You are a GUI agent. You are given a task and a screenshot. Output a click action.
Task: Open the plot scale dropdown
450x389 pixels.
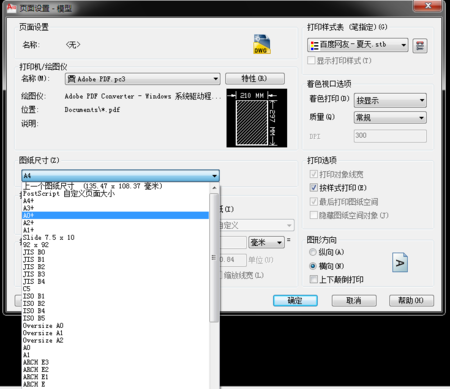coord(257,225)
